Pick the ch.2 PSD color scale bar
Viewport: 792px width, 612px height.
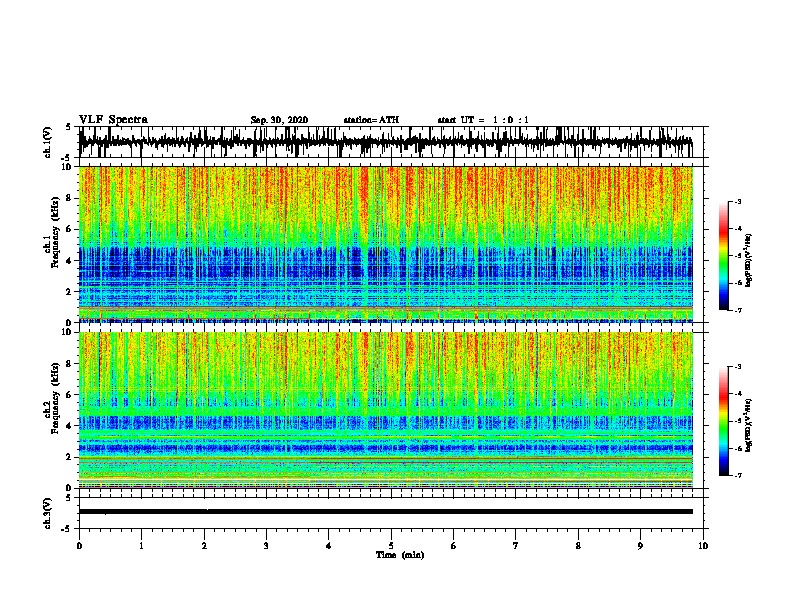click(x=723, y=421)
